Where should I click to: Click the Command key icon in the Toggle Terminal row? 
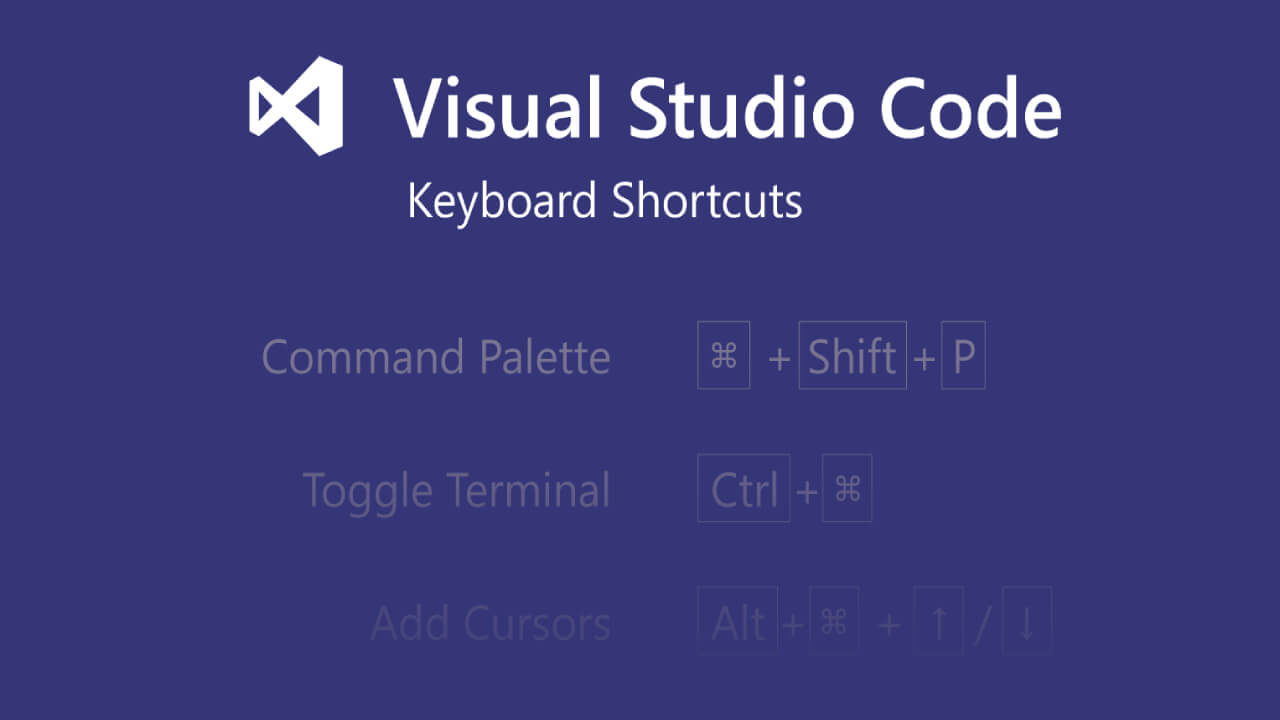pos(847,488)
